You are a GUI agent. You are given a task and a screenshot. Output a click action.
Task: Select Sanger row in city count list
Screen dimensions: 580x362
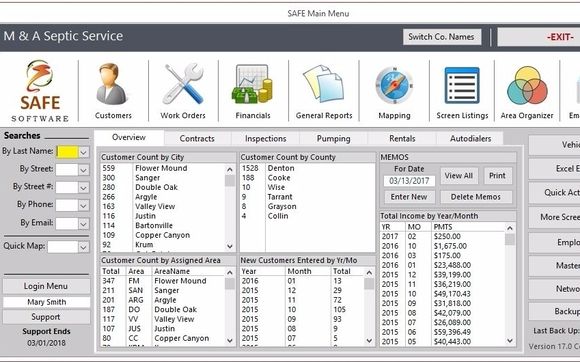click(163, 178)
